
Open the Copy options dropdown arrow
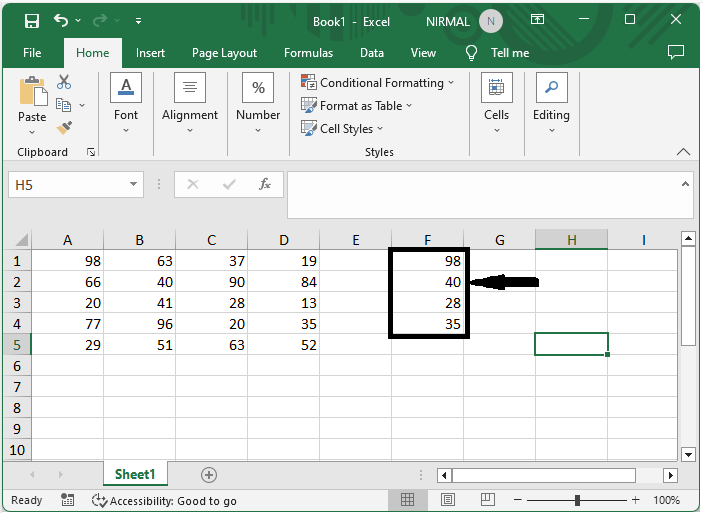tap(82, 105)
